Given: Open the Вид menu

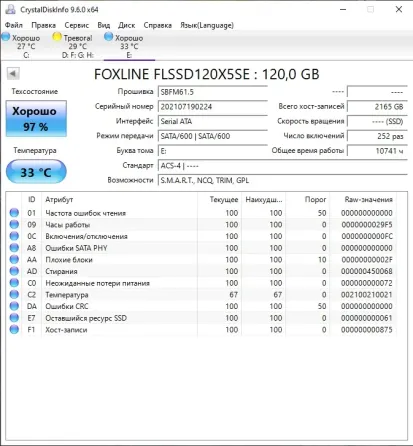Looking at the screenshot, I should coord(104,25).
